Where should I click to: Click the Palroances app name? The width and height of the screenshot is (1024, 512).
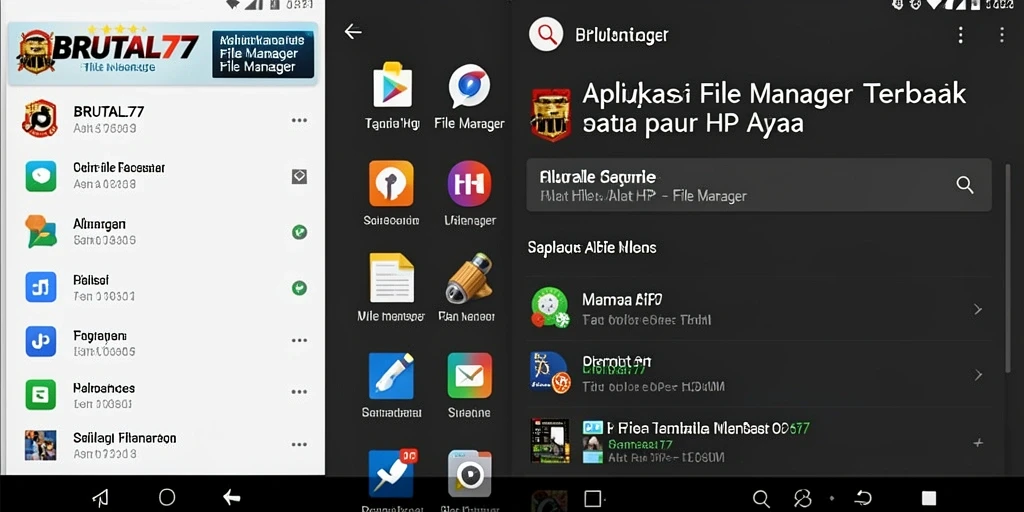pyautogui.click(x=104, y=388)
